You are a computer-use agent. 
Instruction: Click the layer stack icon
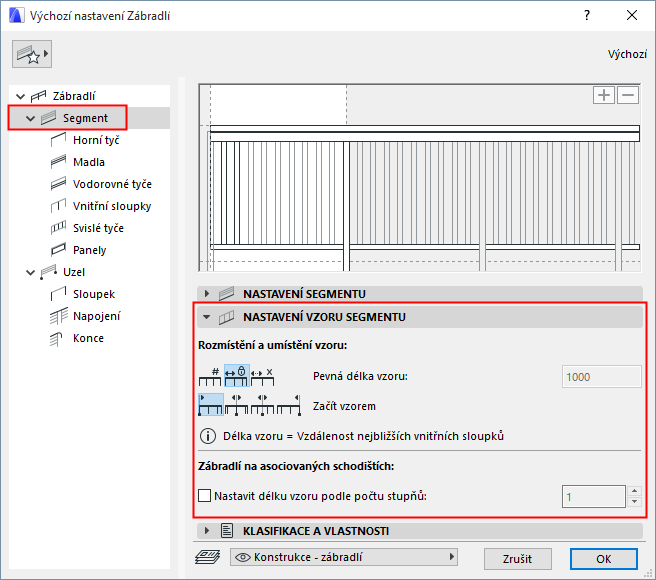[x=208, y=557]
